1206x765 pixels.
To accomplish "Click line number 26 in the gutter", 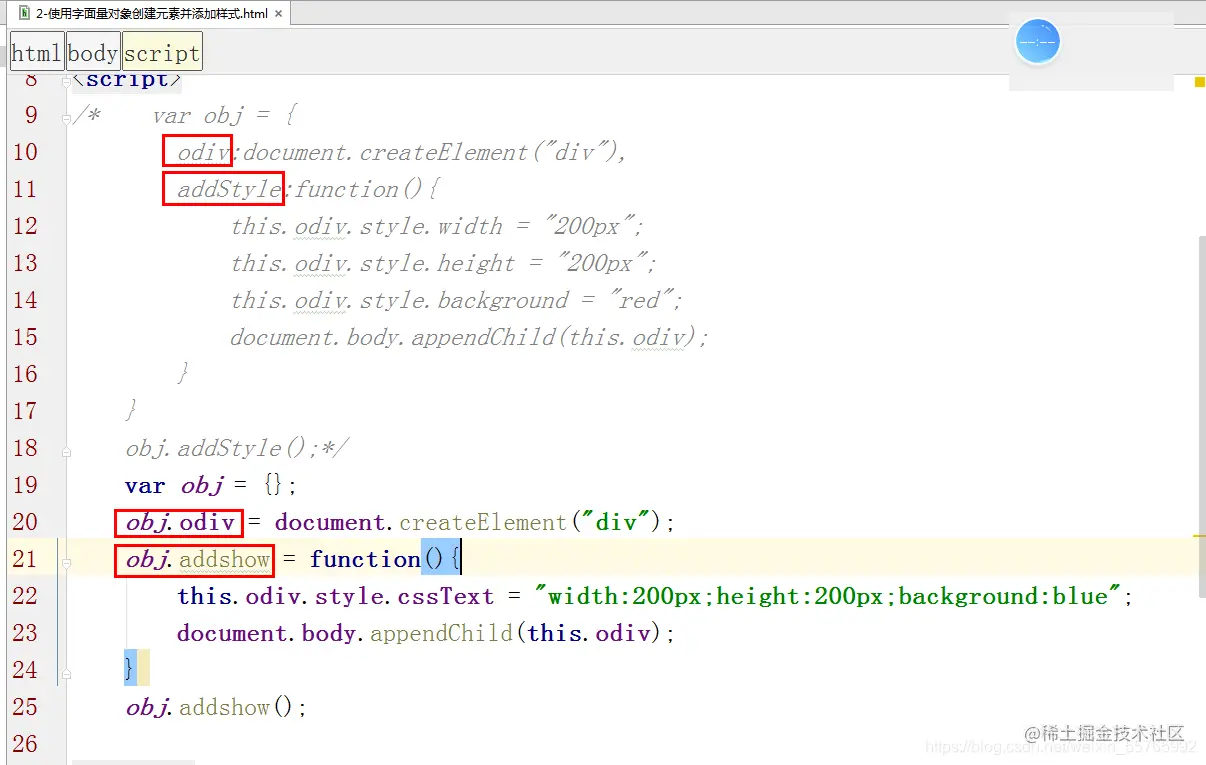I will point(25,744).
